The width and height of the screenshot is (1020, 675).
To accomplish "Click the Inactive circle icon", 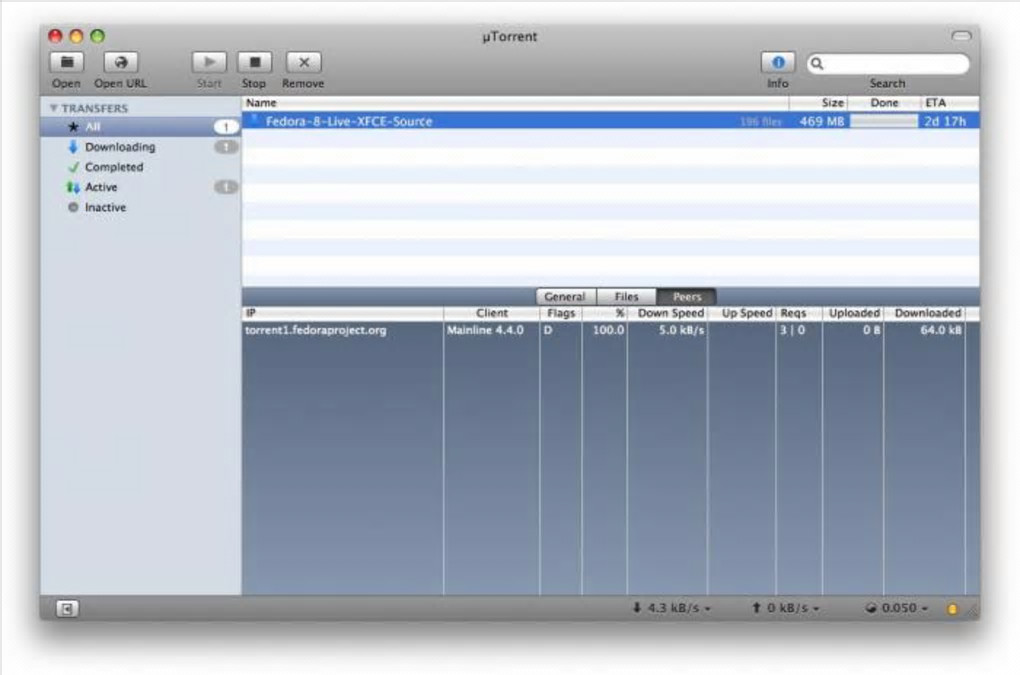I will (x=73, y=207).
